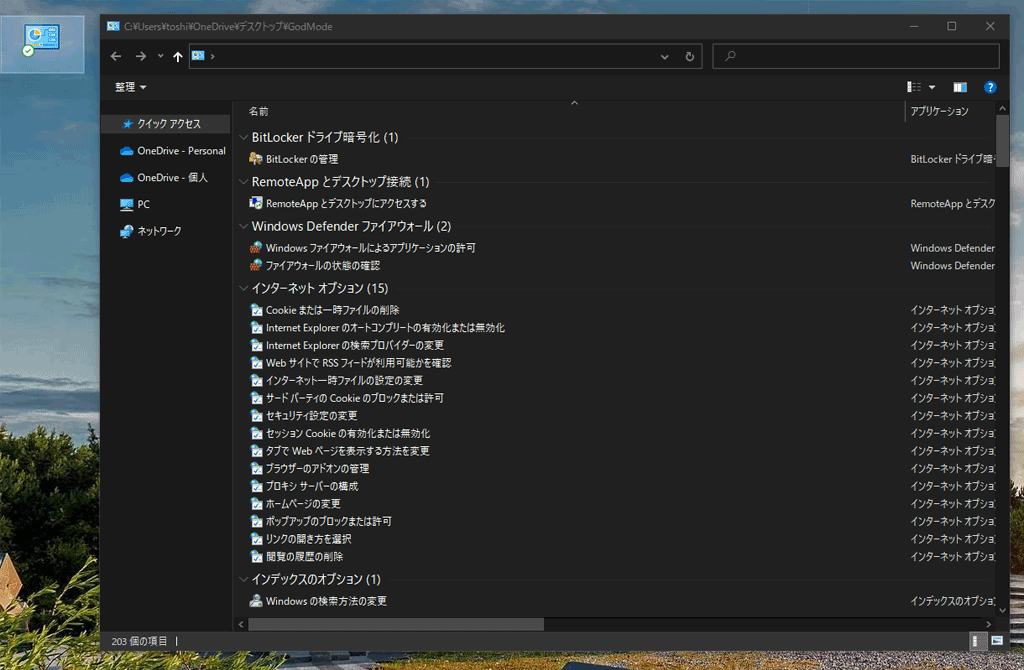Image resolution: width=1024 pixels, height=670 pixels.
Task: Click the ファイアウォールの状態の確認 icon
Action: [256, 265]
